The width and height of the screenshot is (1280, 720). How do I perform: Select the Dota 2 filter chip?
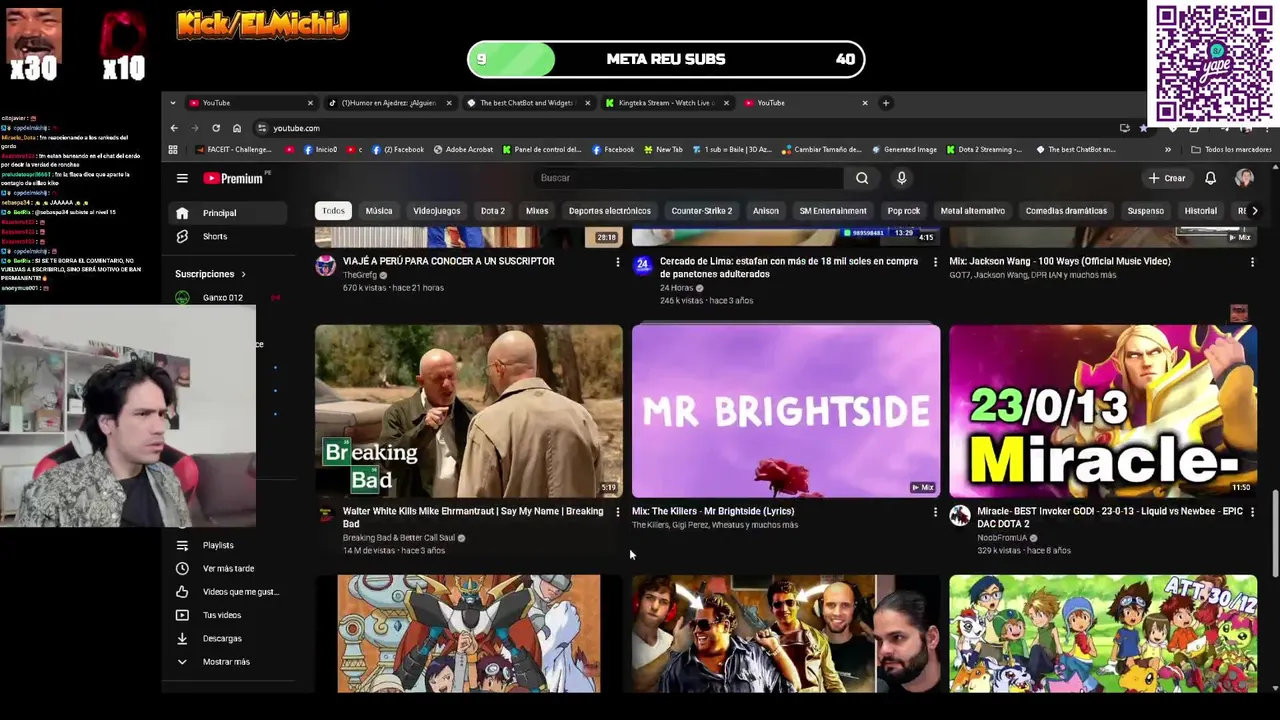click(x=493, y=211)
